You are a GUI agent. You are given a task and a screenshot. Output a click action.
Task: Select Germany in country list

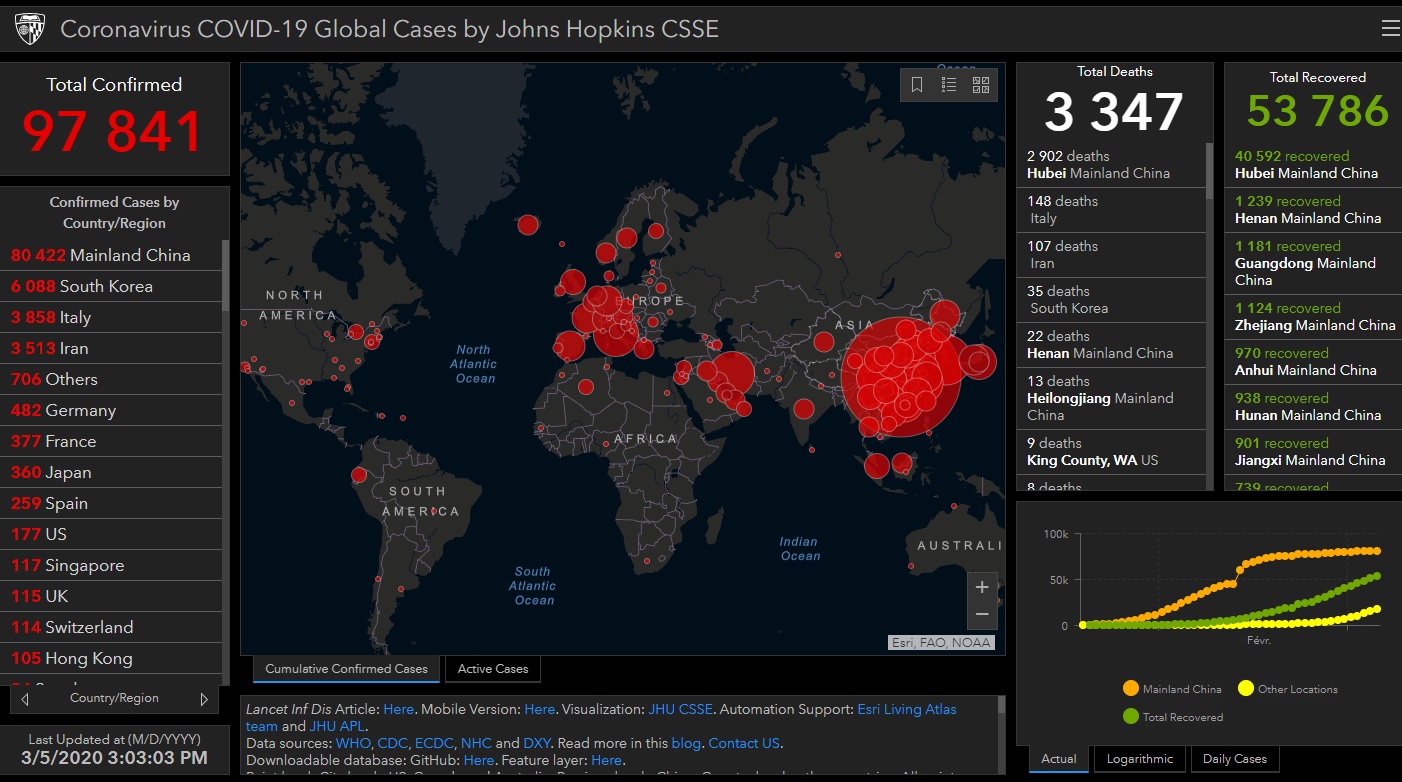click(x=111, y=410)
